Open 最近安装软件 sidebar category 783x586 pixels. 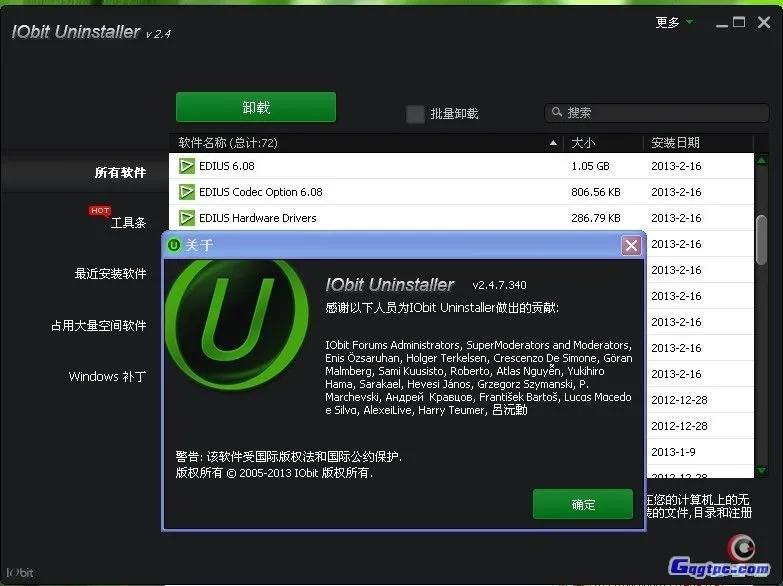pyautogui.click(x=110, y=274)
